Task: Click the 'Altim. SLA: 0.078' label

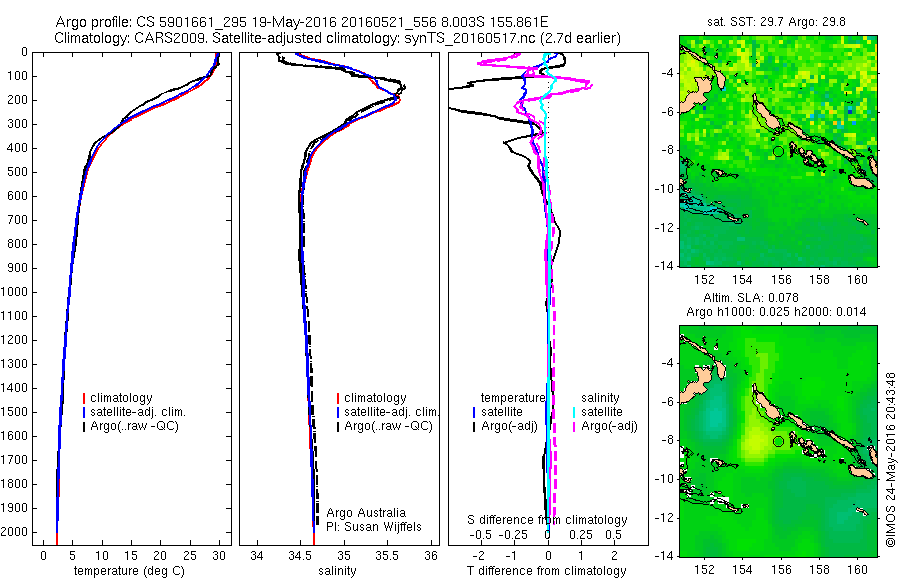Action: click(751, 298)
